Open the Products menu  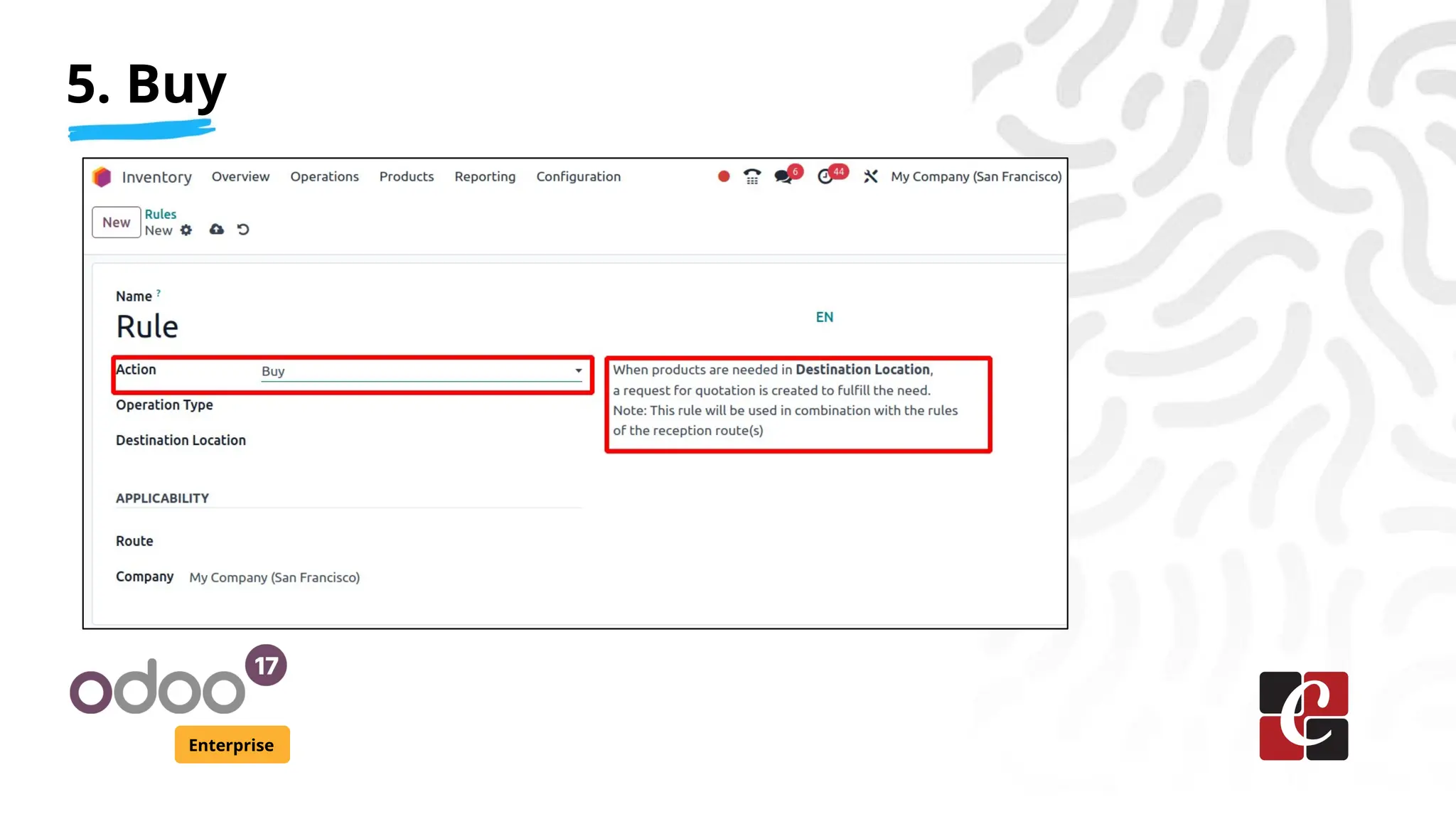coord(406,176)
